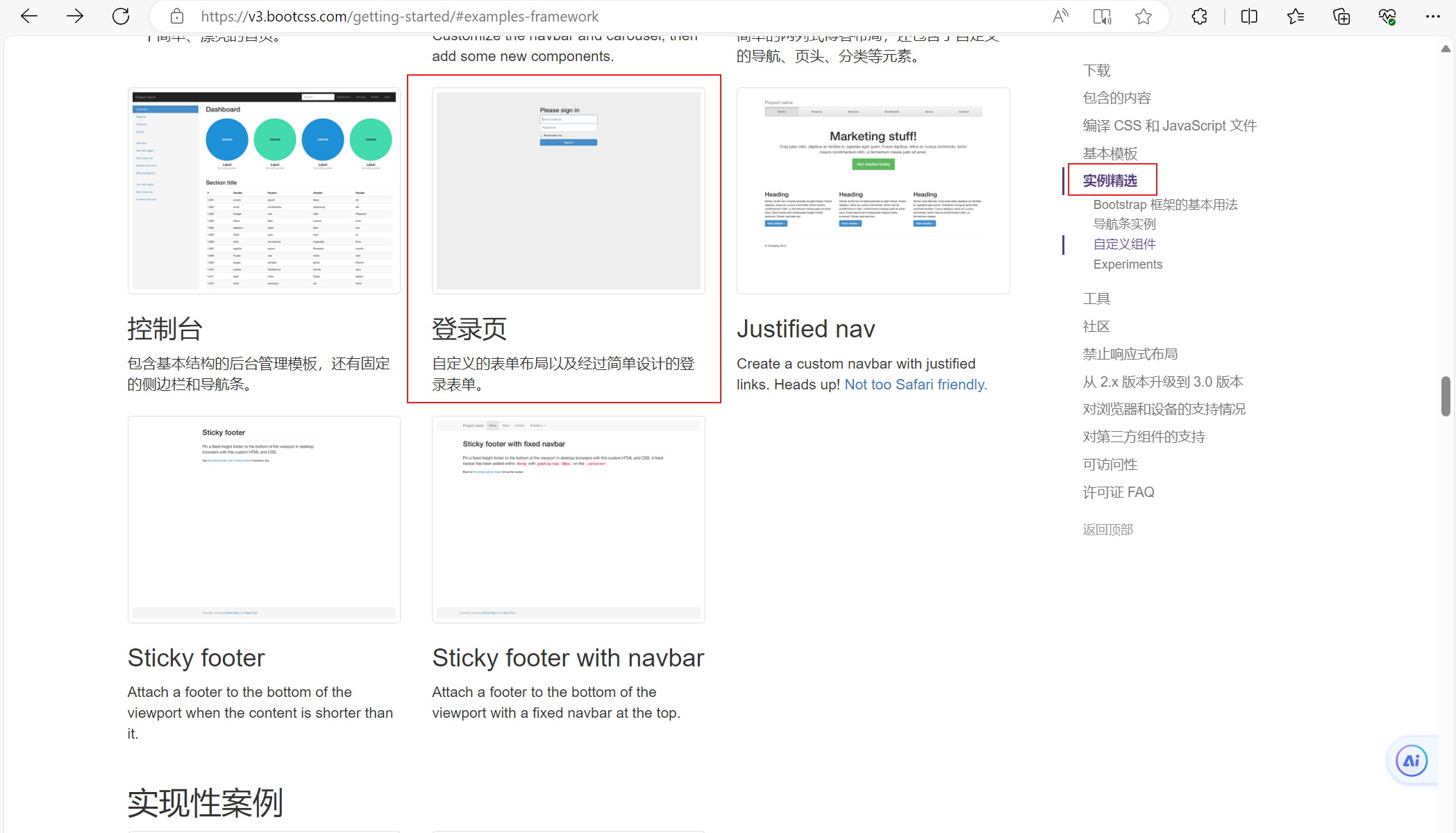The width and height of the screenshot is (1456, 833).
Task: Open the Collections icon in toolbar
Action: [x=1341, y=16]
